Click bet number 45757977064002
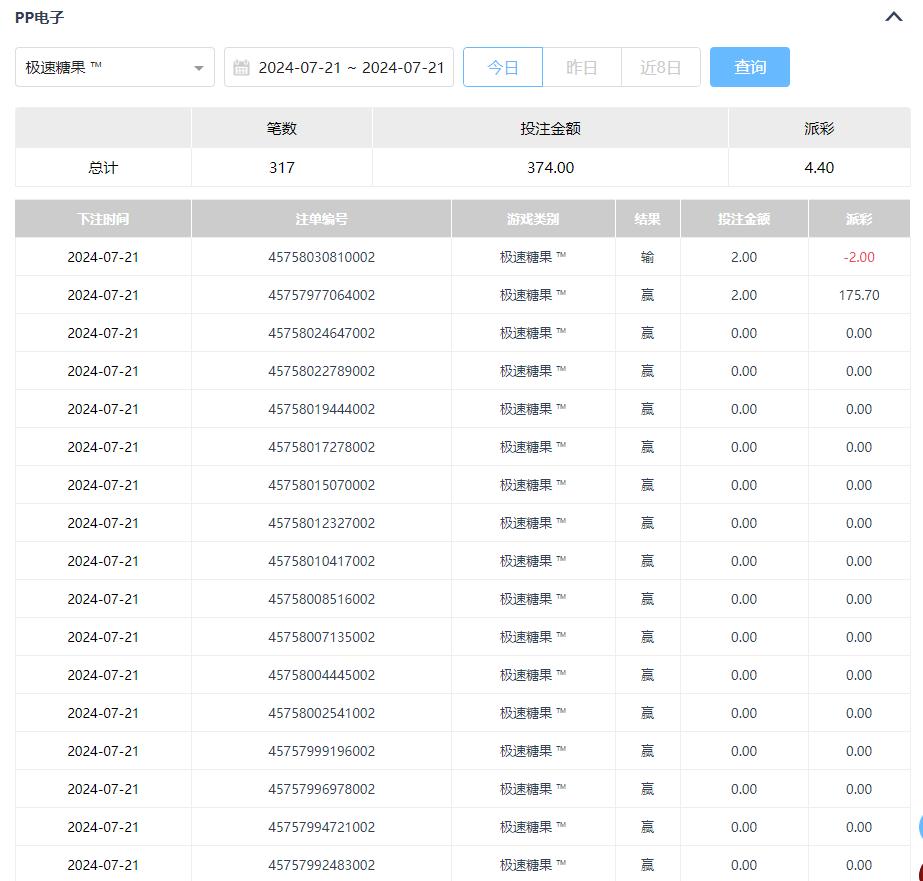This screenshot has width=923, height=881. 321,295
